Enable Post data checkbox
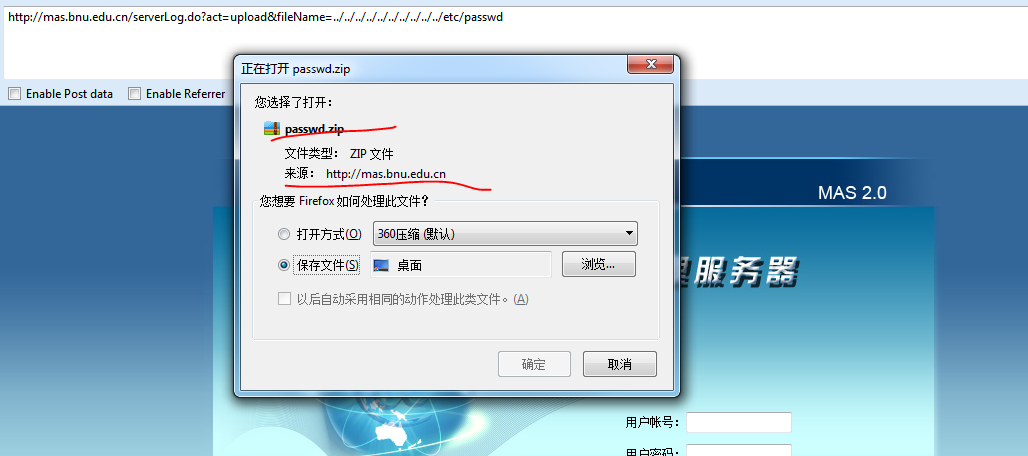This screenshot has height=456, width=1028. 14,94
